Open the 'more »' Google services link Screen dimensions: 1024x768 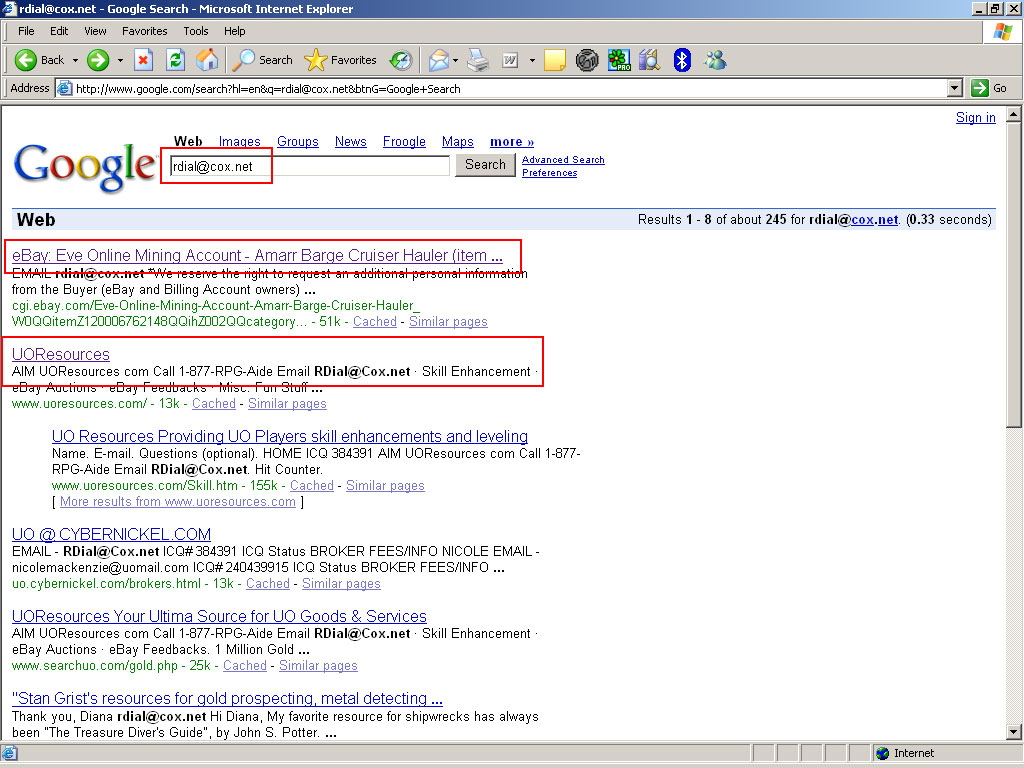[512, 142]
